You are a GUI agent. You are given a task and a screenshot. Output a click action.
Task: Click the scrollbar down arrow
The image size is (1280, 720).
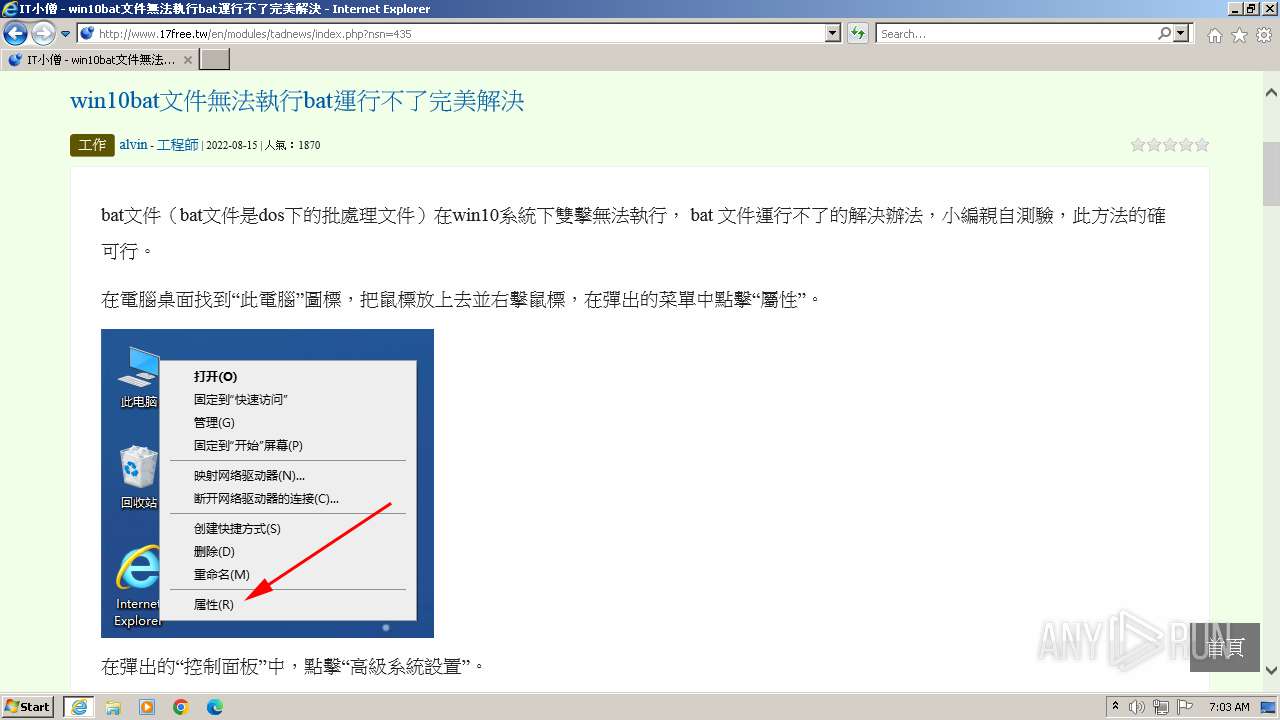pyautogui.click(x=1271, y=671)
